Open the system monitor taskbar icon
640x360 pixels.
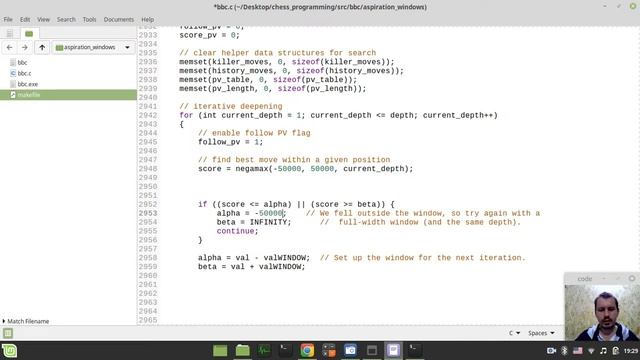tap(264, 351)
